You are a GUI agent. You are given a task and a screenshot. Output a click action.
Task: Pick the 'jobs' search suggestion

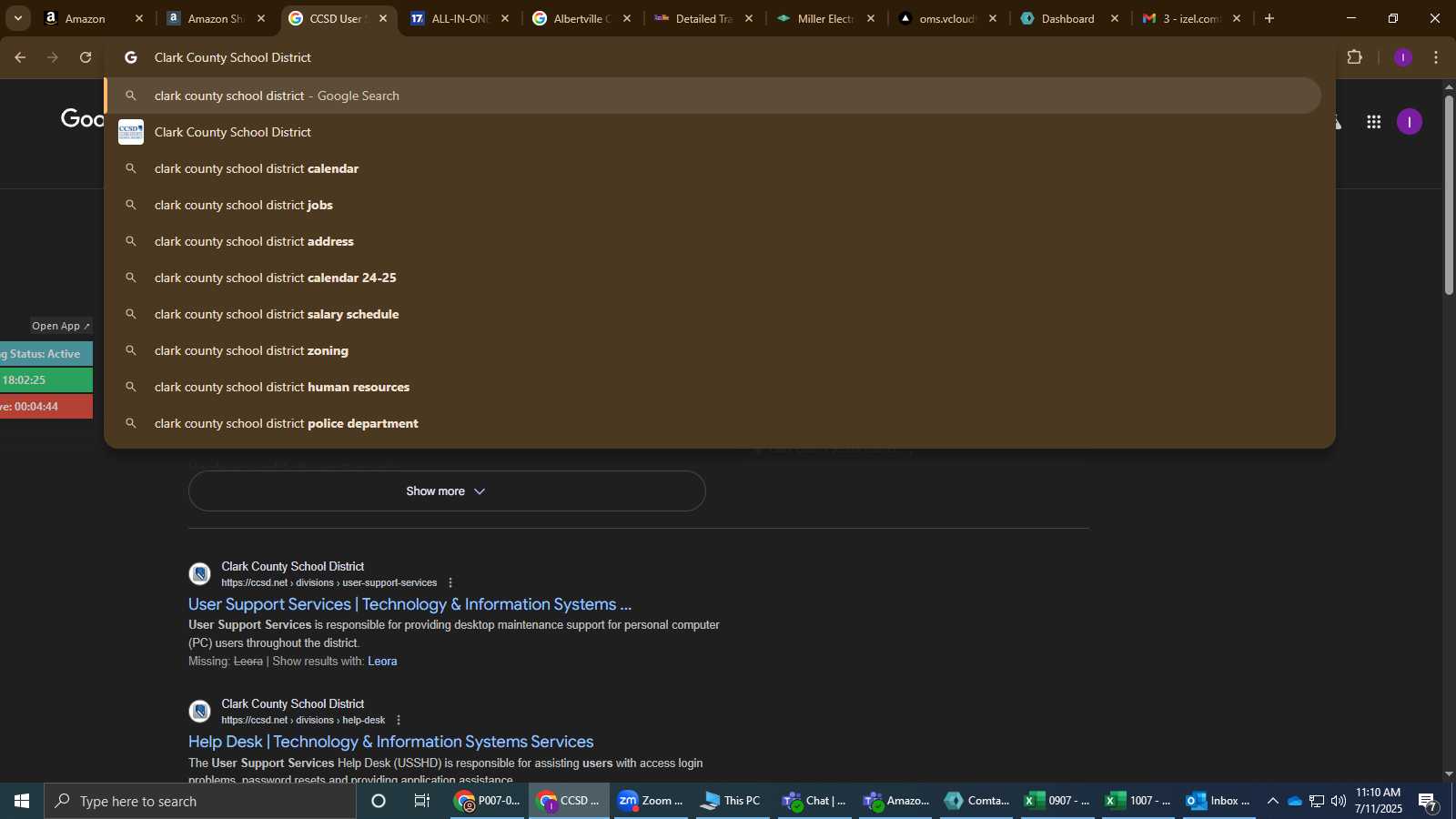point(713,205)
